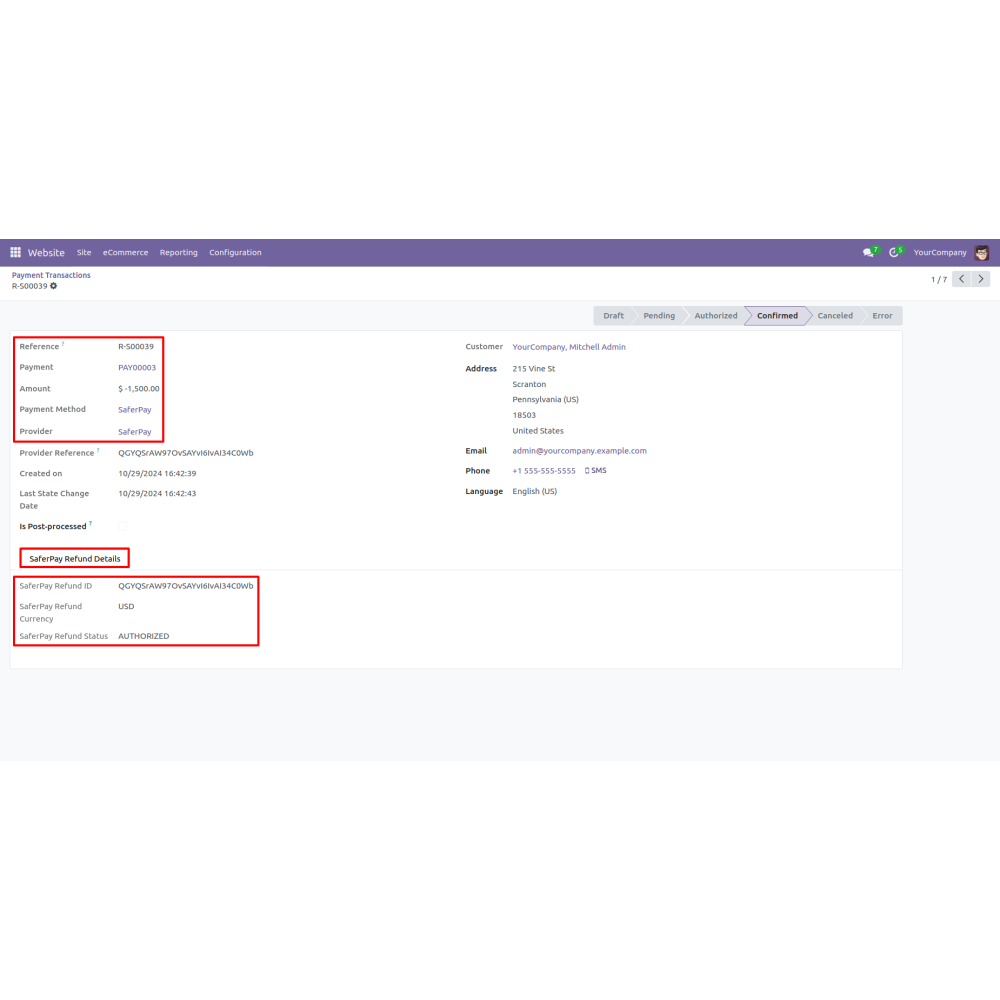Toggle the Is Post-processed checkbox

[122, 526]
